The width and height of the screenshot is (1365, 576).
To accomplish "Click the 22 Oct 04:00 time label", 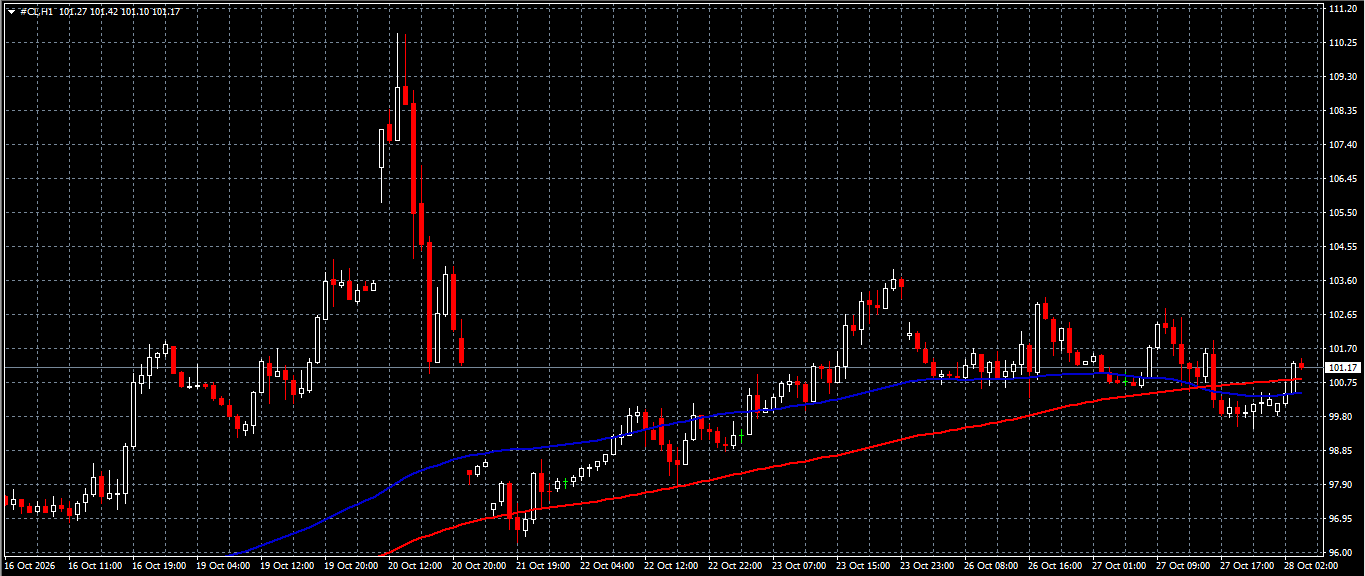I will point(607,566).
